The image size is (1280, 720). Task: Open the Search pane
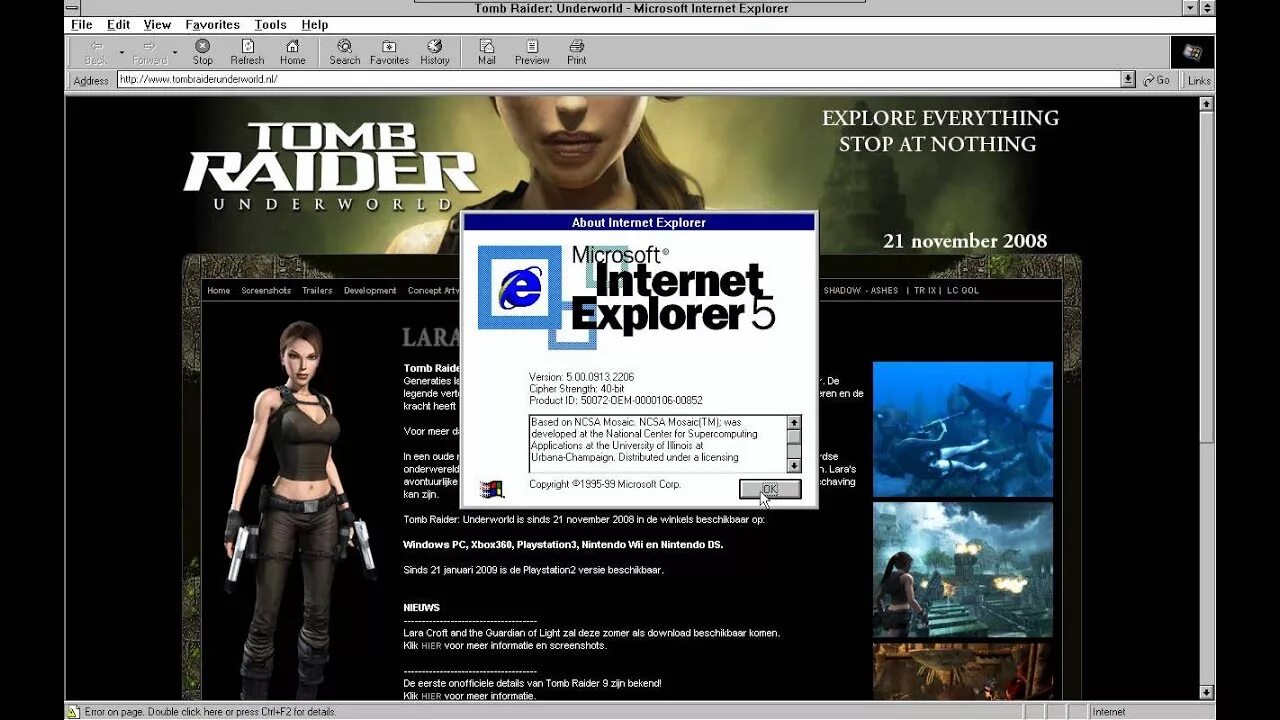[x=344, y=52]
